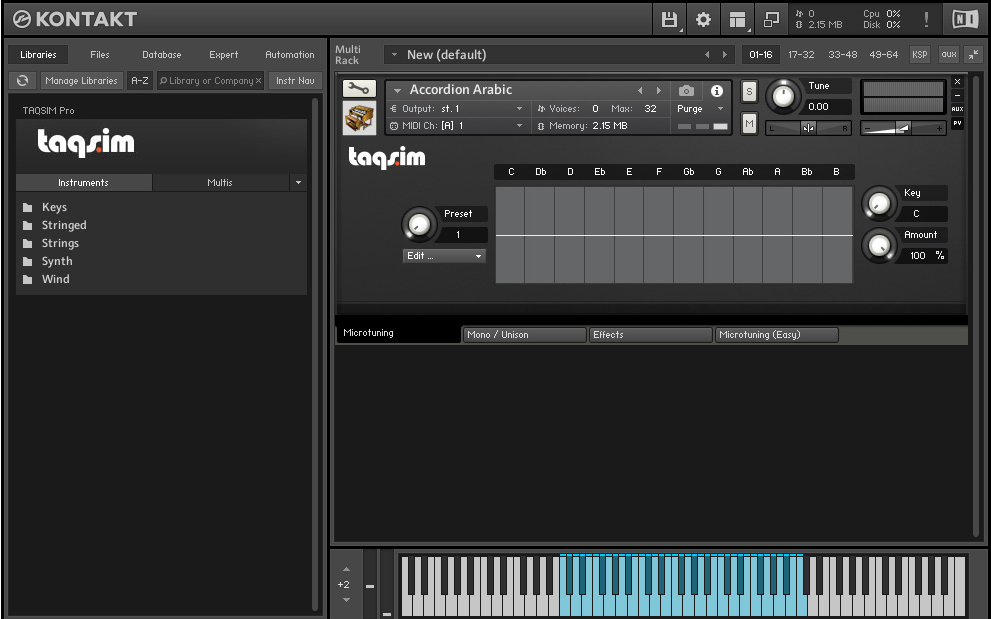991x619 pixels.
Task: Toggle the KSP multi script editor
Action: (x=920, y=55)
